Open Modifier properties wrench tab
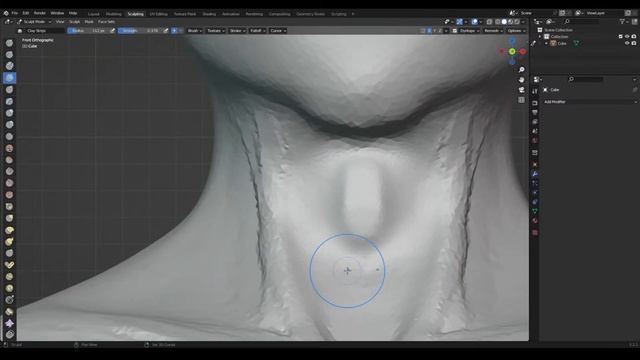Screen dimensions: 640x360 click(x=535, y=173)
